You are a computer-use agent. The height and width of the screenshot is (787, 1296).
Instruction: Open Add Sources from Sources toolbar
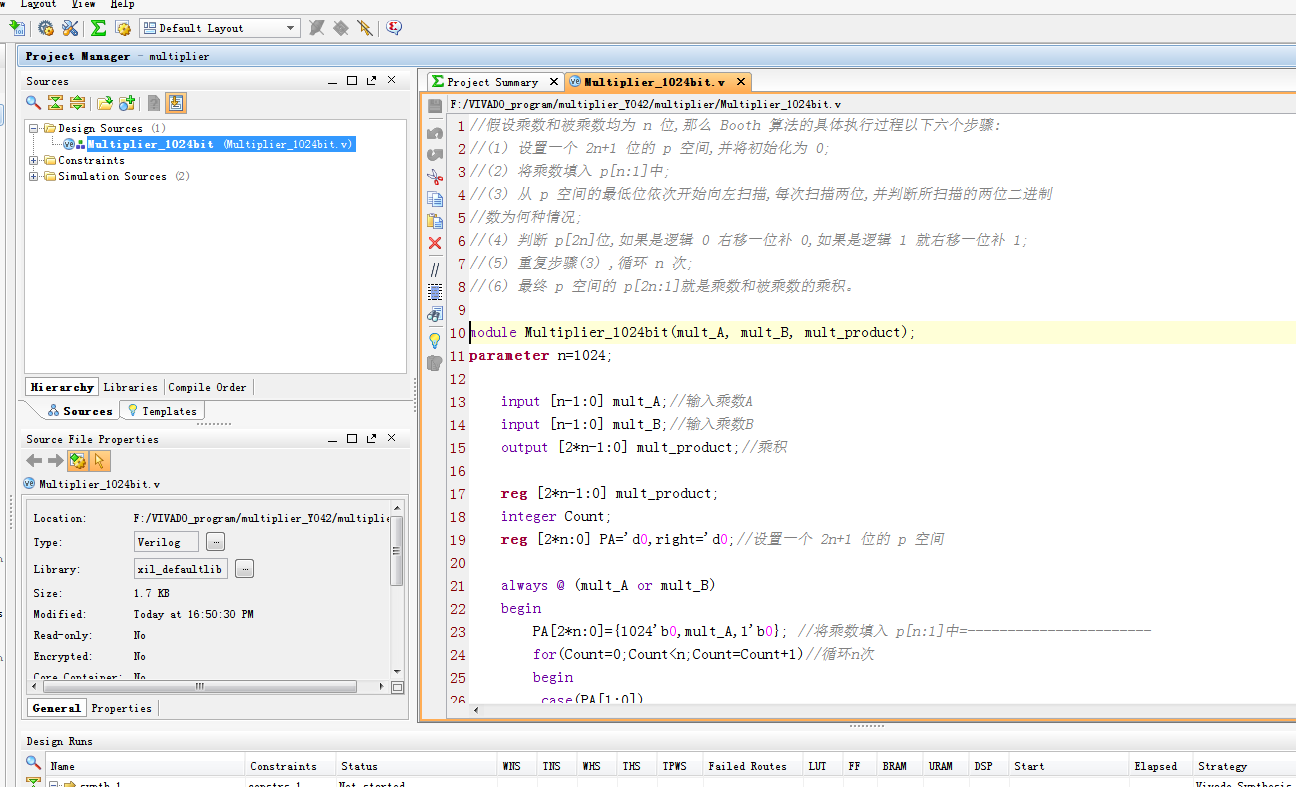127,103
